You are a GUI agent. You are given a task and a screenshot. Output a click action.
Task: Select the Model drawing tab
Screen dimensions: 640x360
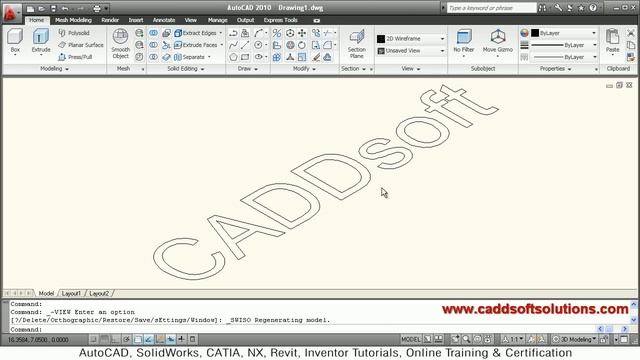pyautogui.click(x=46, y=293)
